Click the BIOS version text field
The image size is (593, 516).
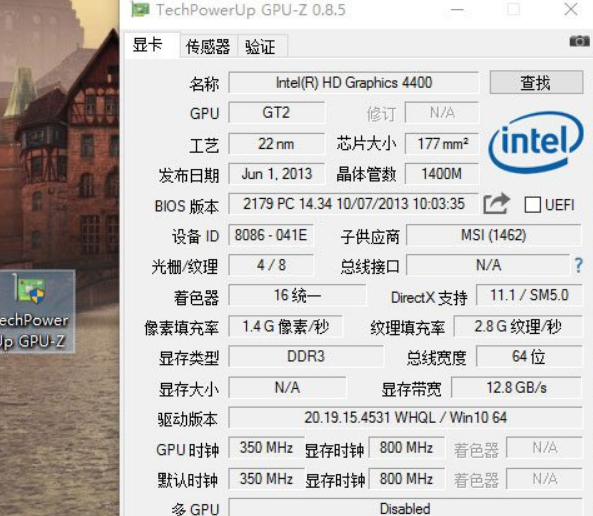click(x=354, y=204)
